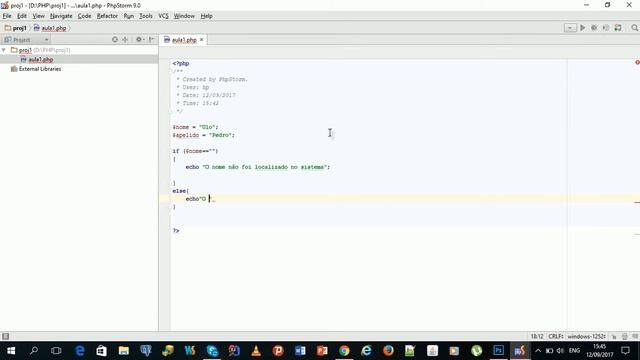Open the Edit menu
Viewport: 640px width, 360px height.
22,16
